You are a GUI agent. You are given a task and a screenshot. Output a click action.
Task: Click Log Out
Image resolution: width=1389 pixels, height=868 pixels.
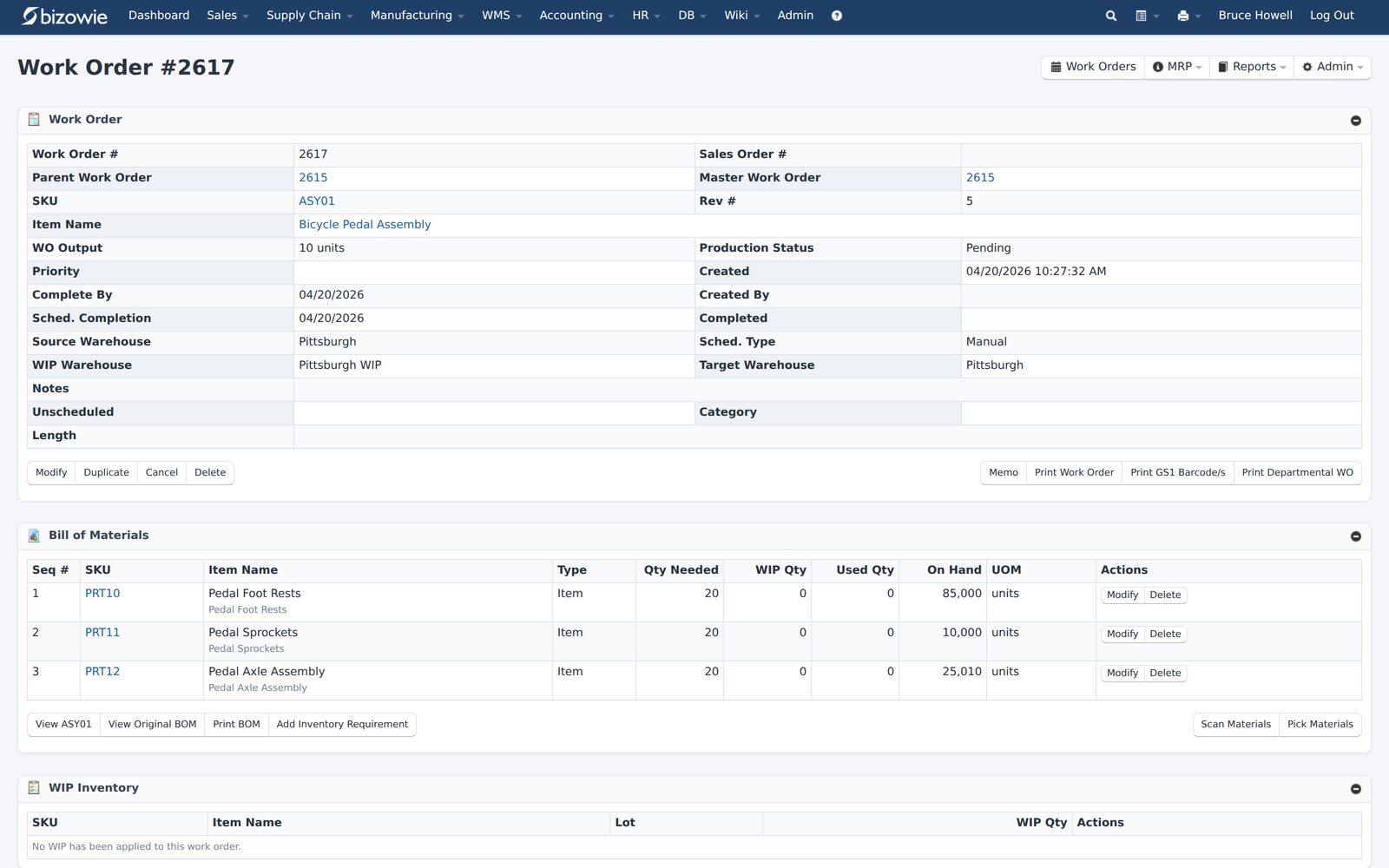[x=1332, y=16]
